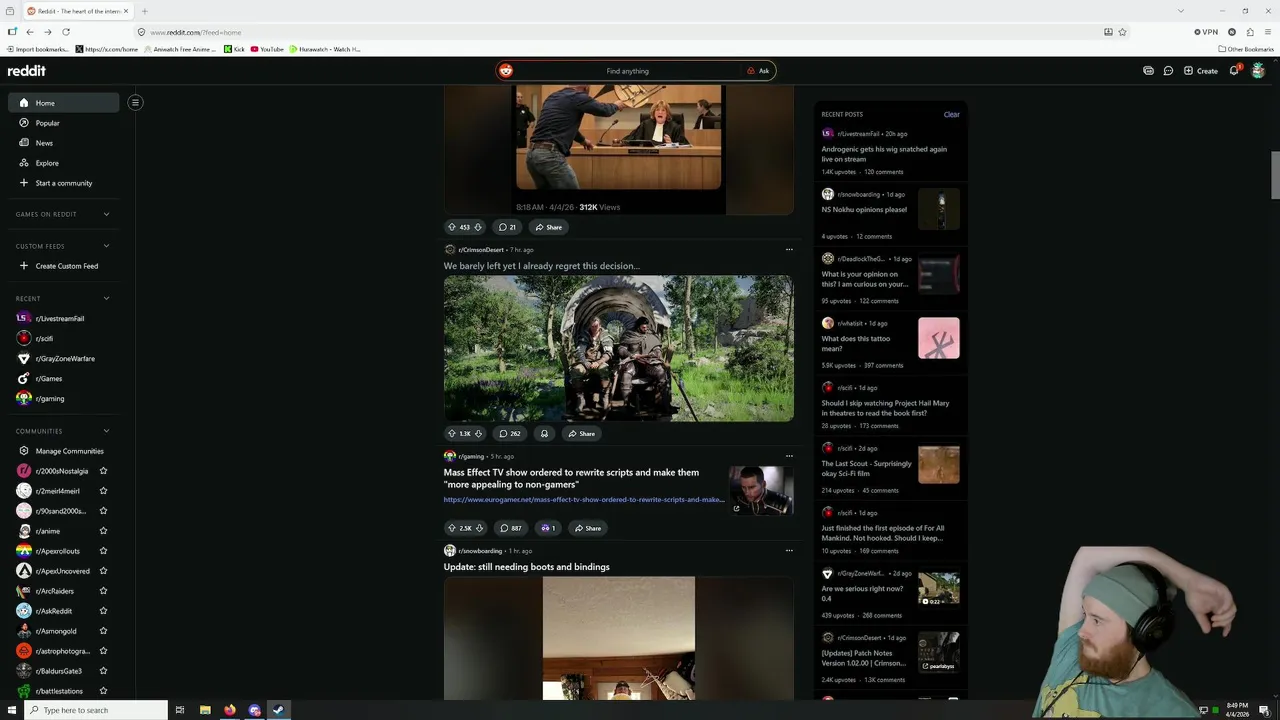Bookmark the page via address bar star
The image size is (1280, 720).
(1122, 32)
